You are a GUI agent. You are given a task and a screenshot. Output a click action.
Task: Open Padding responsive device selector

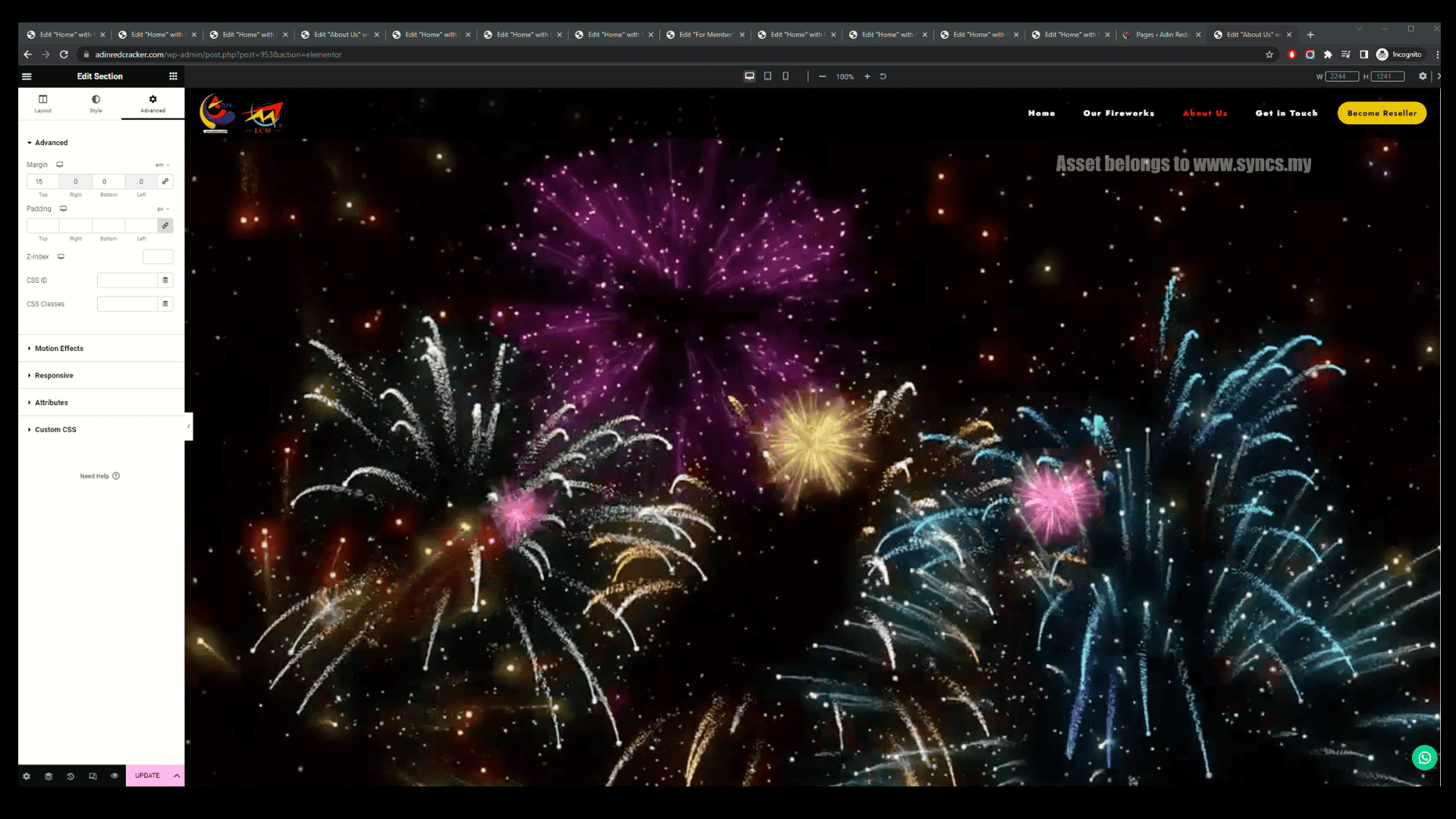point(64,209)
